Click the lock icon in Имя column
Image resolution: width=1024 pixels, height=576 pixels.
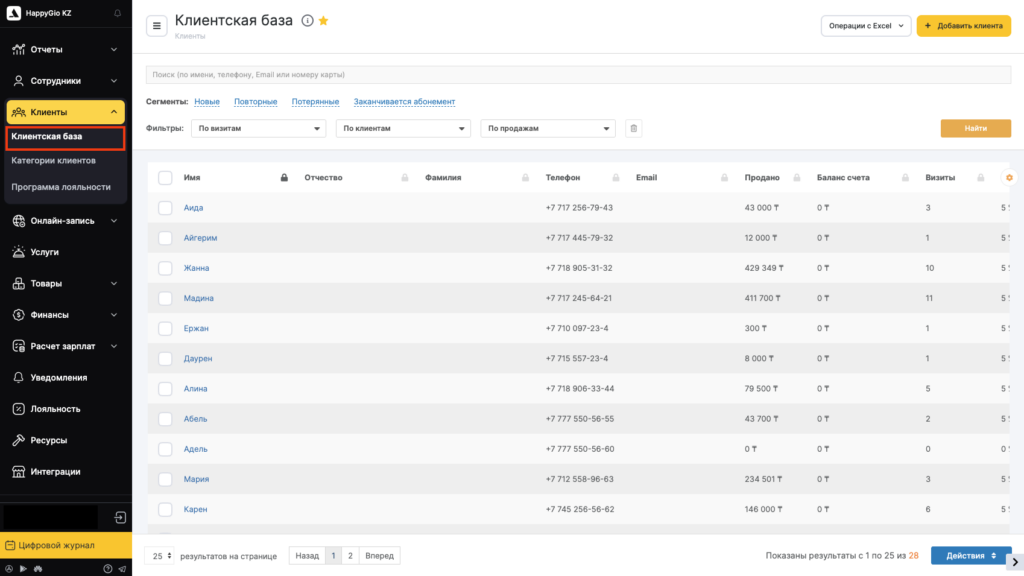[284, 178]
